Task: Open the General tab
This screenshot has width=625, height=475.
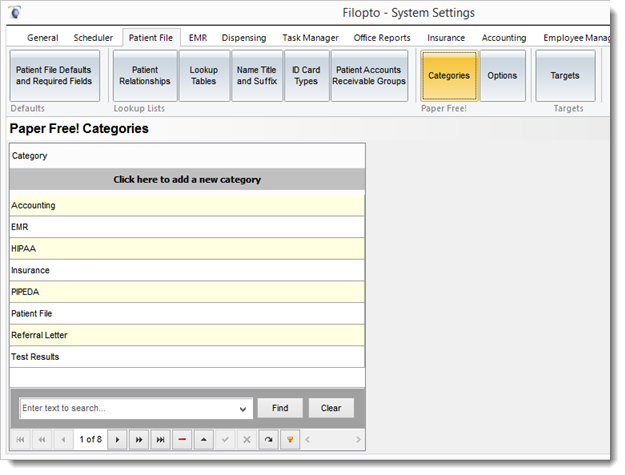Action: 43,38
